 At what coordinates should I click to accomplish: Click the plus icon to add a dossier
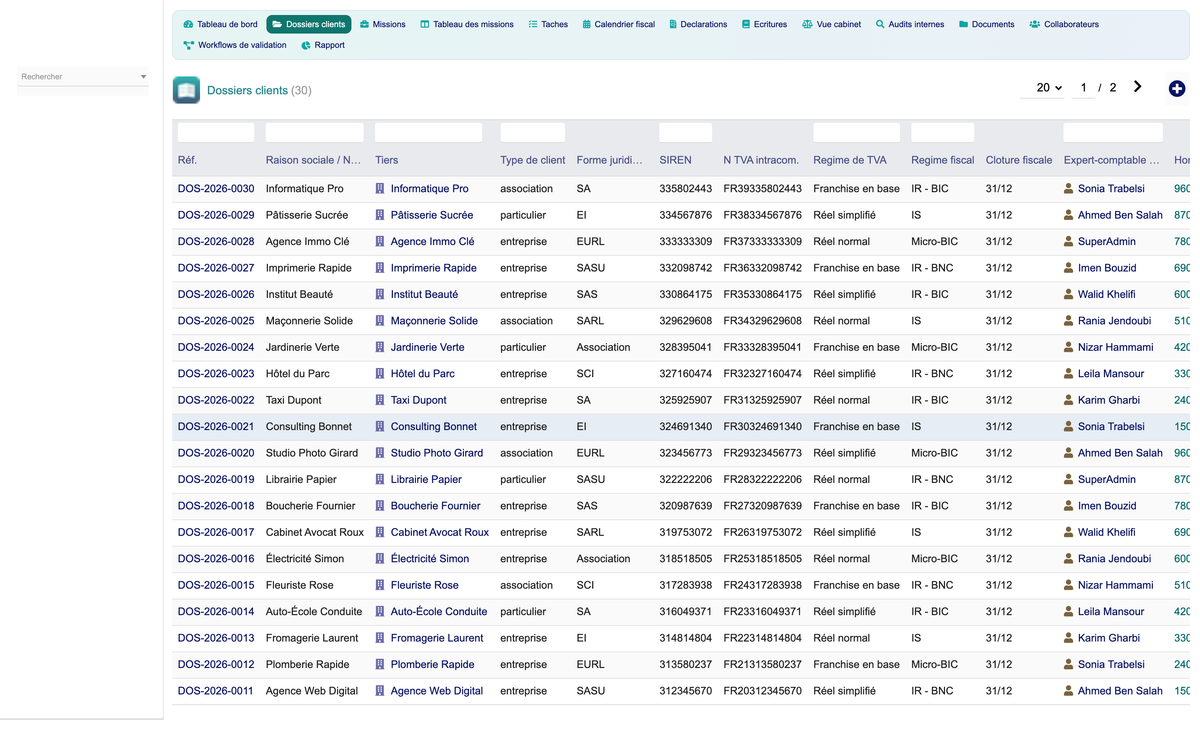1177,89
